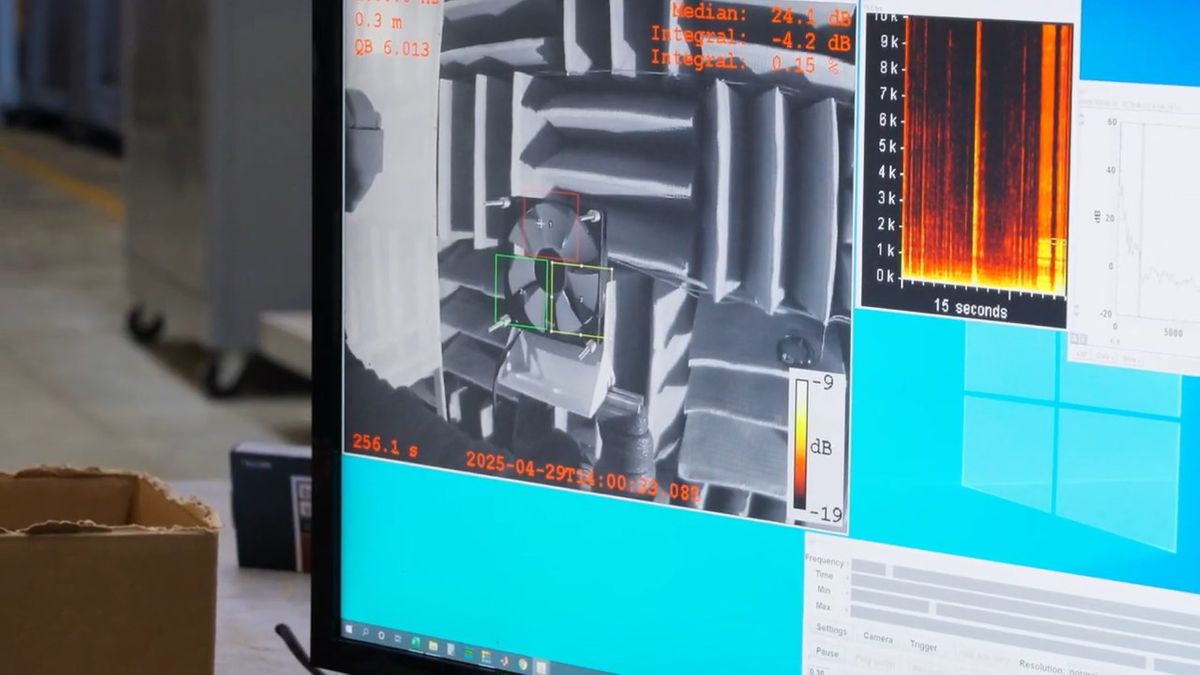Switch to the Settings tab
This screenshot has width=1200, height=675.
(x=832, y=629)
